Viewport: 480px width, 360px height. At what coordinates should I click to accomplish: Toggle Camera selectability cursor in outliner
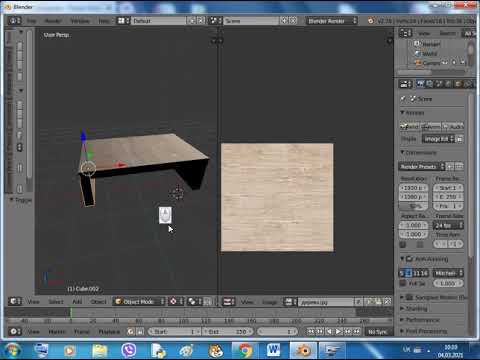tap(454, 62)
